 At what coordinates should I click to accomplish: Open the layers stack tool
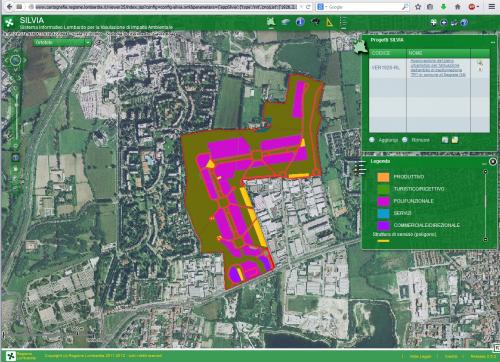point(286,22)
